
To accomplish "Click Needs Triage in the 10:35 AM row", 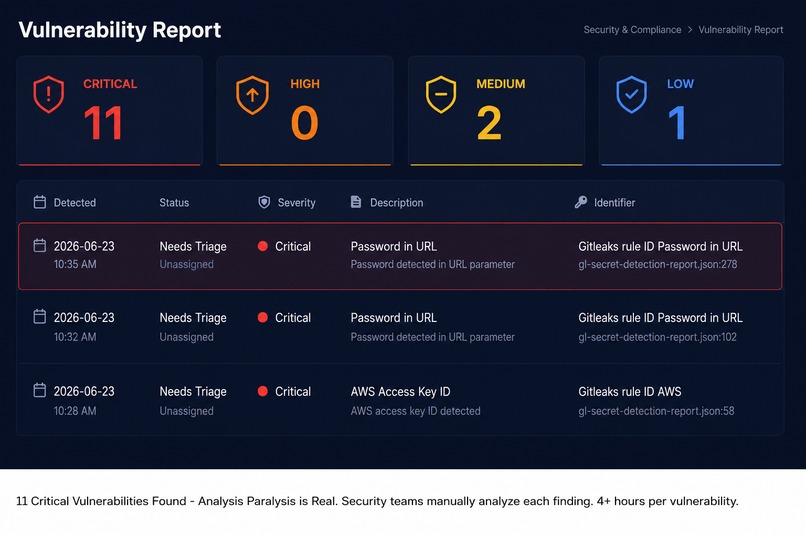I will [193, 247].
